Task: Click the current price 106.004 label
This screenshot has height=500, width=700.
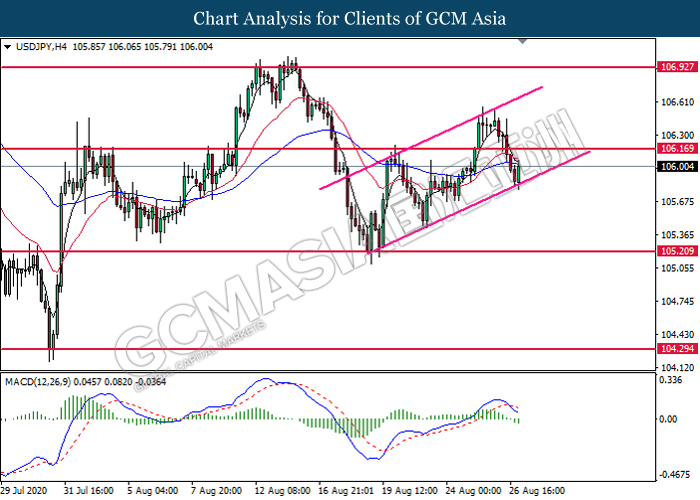Action: click(x=677, y=167)
